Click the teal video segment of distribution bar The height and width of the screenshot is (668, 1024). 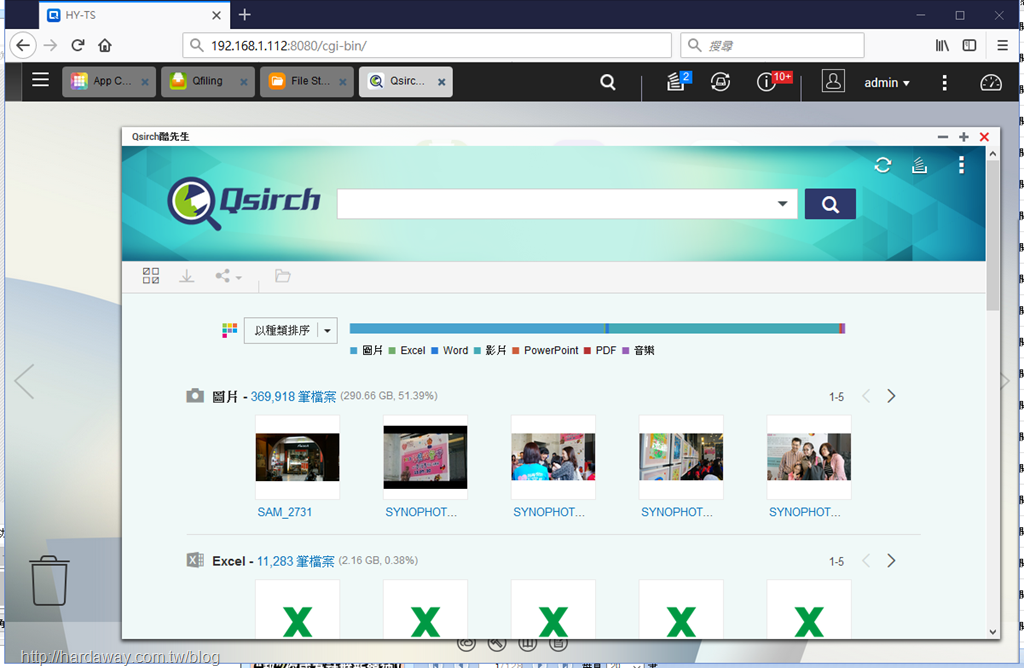click(724, 328)
